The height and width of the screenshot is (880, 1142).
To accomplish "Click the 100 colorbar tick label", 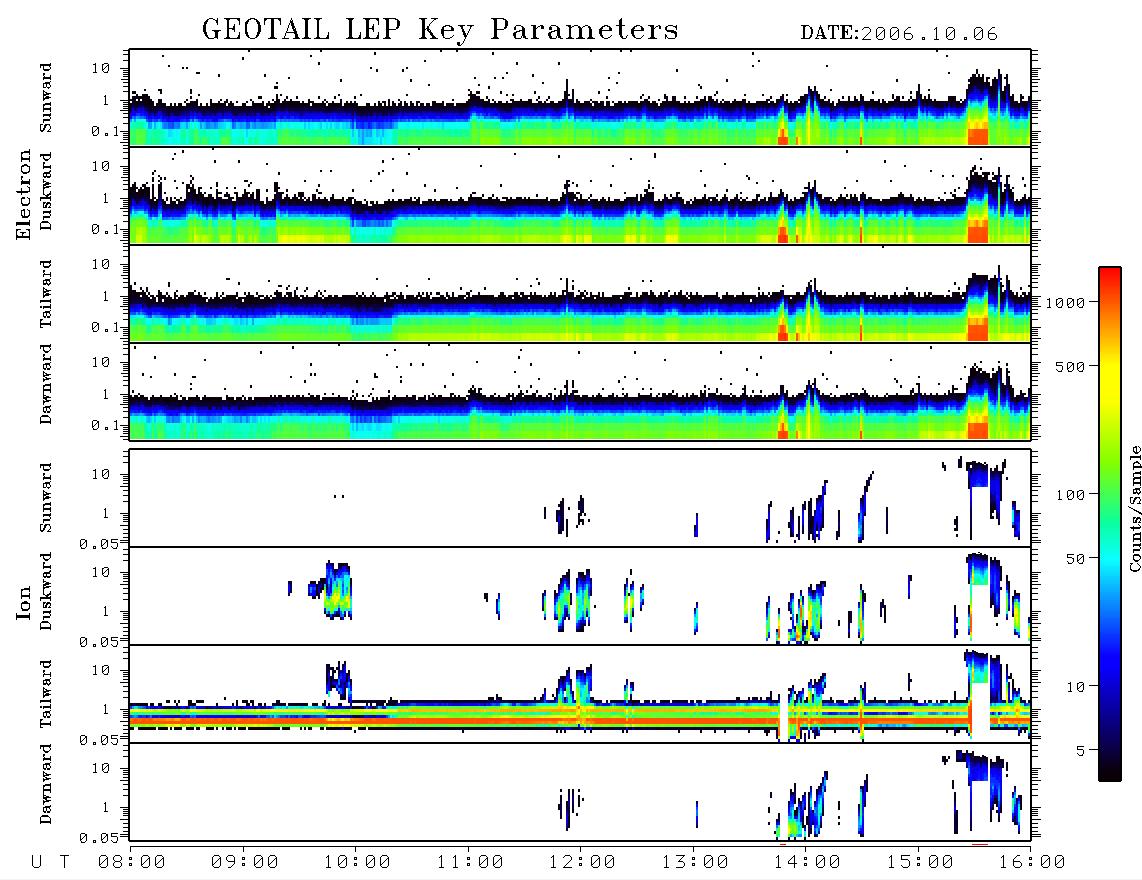I will 1071,495.
